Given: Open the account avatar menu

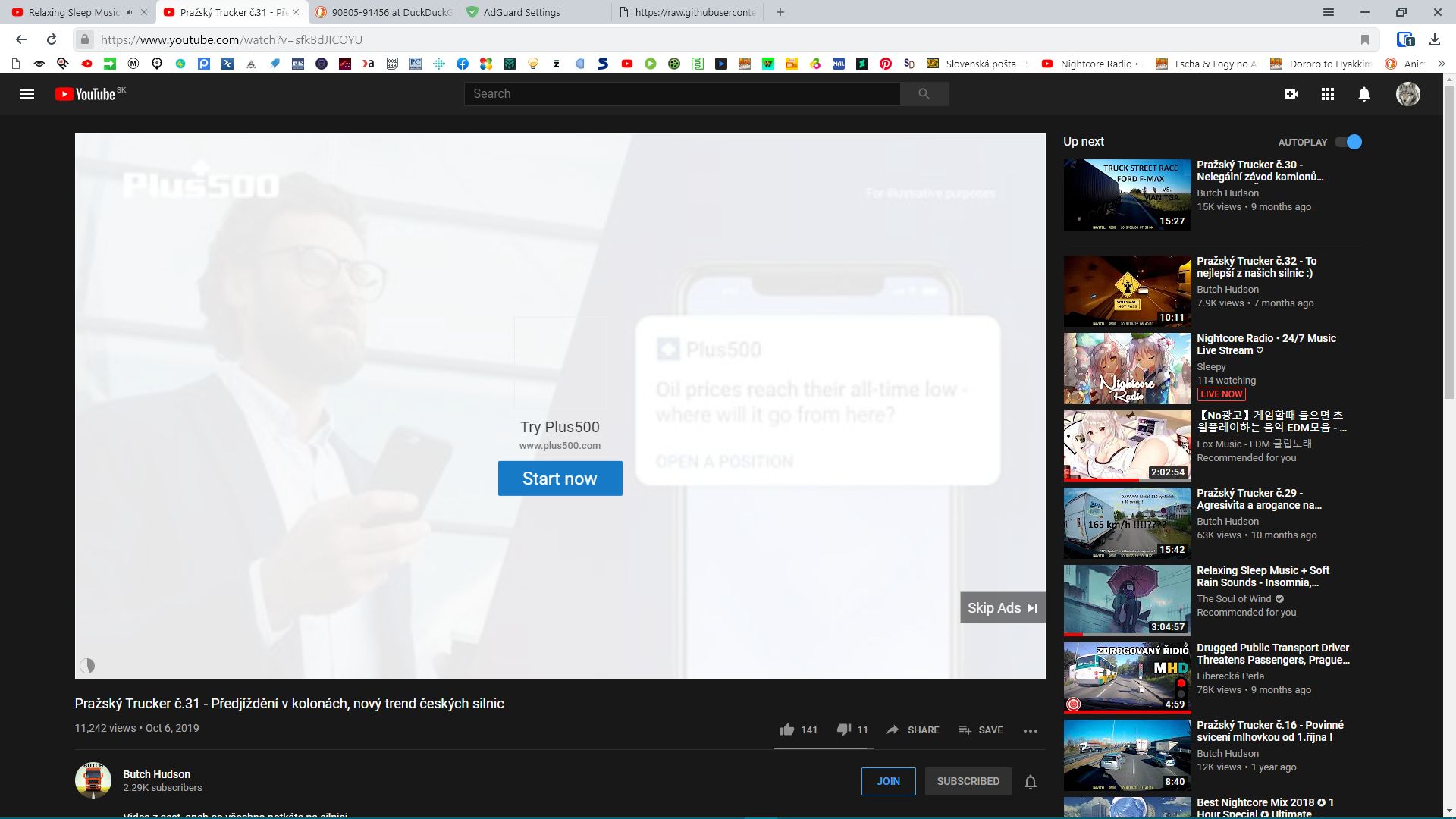Looking at the screenshot, I should 1408,94.
